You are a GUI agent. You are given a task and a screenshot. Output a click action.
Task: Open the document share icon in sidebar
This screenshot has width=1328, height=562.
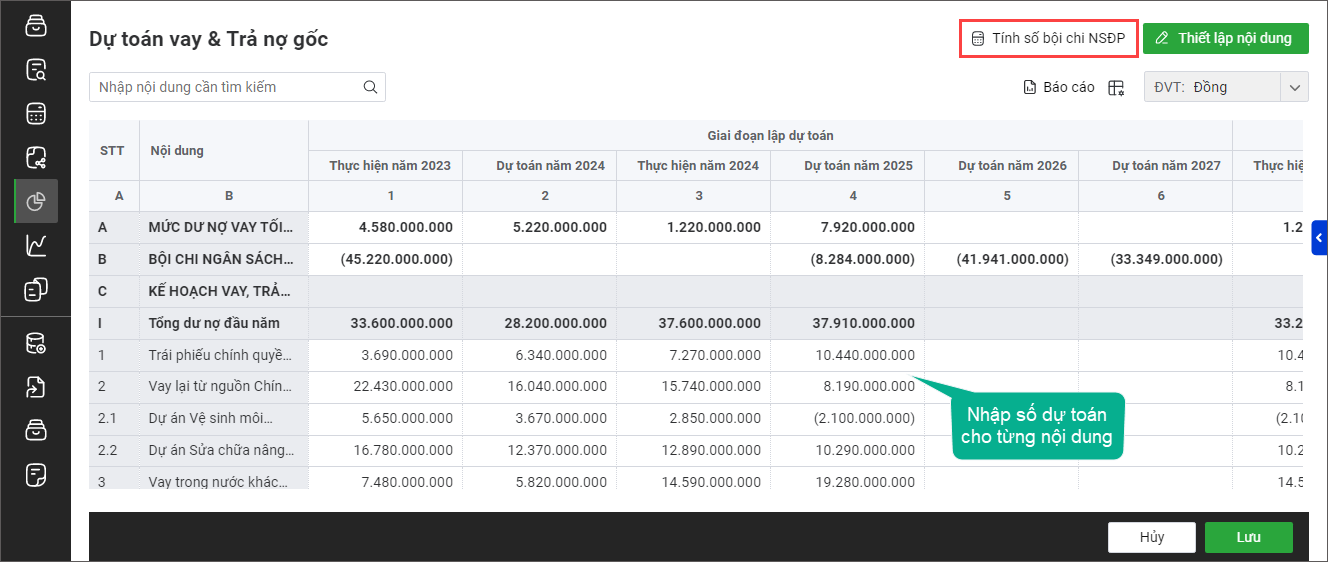point(36,157)
